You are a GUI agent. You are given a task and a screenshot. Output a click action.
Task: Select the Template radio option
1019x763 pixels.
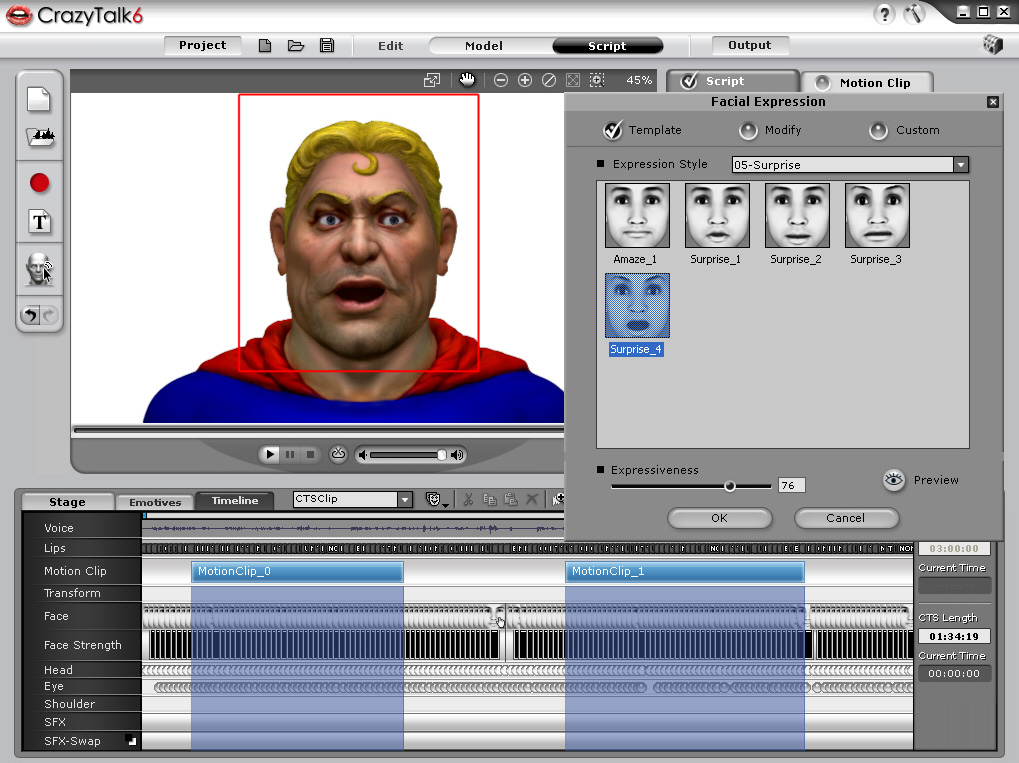click(612, 130)
